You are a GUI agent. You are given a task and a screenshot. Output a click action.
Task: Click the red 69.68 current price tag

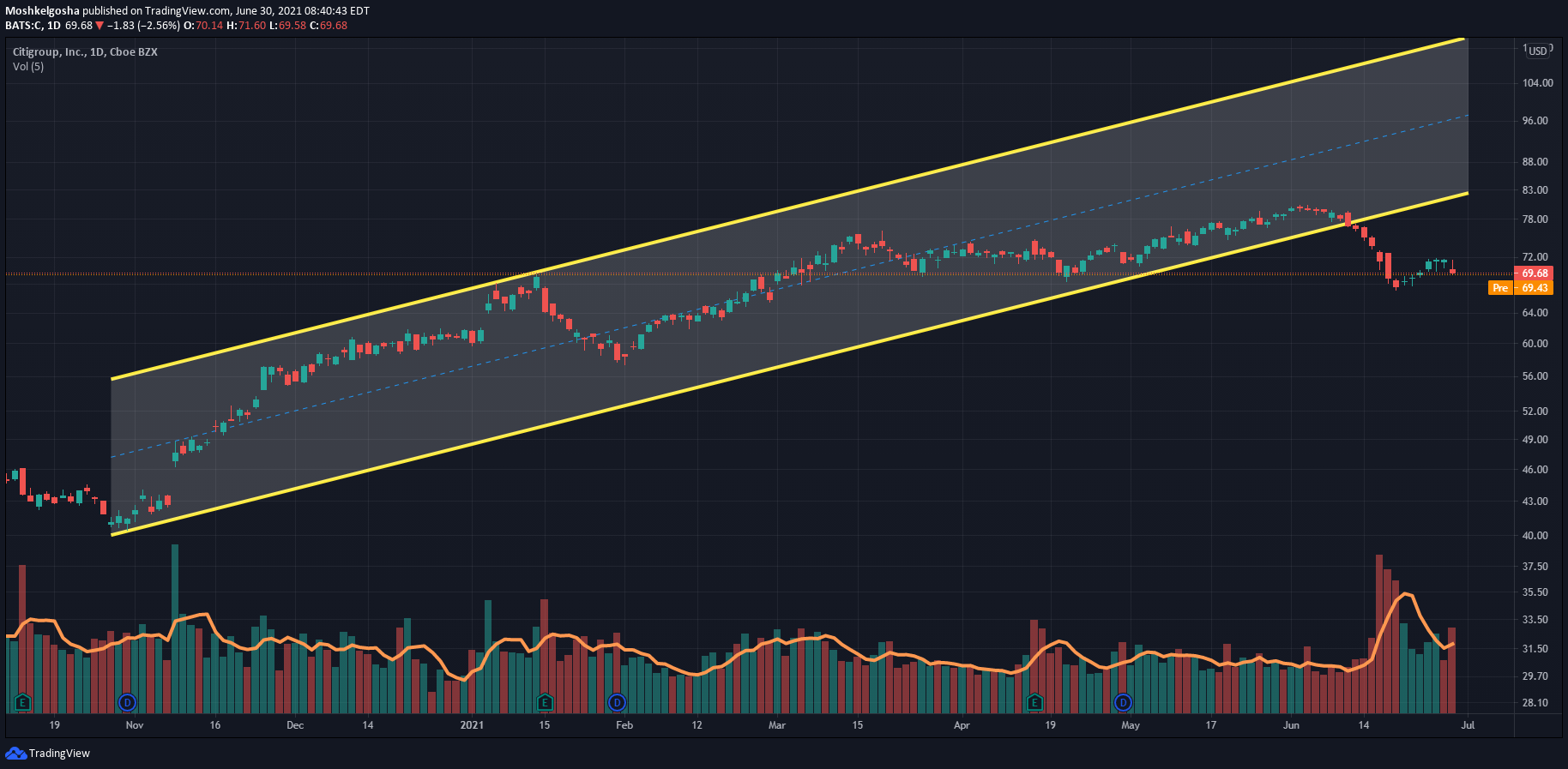pyautogui.click(x=1534, y=273)
